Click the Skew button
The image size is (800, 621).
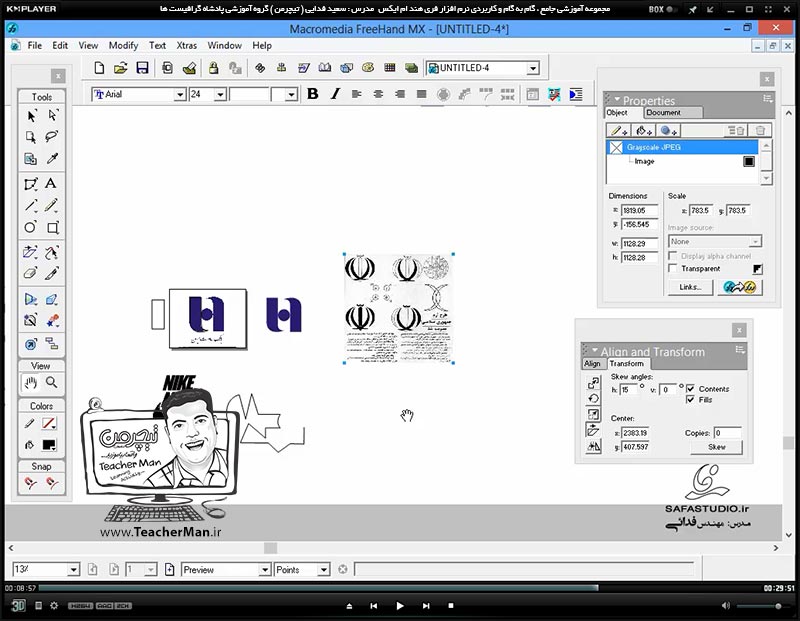click(716, 447)
